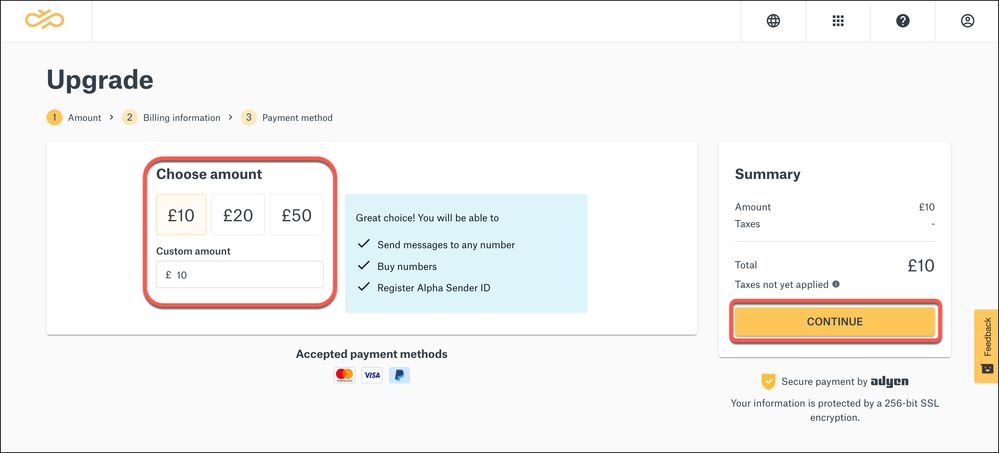Open the user account profile icon

[x=967, y=21]
